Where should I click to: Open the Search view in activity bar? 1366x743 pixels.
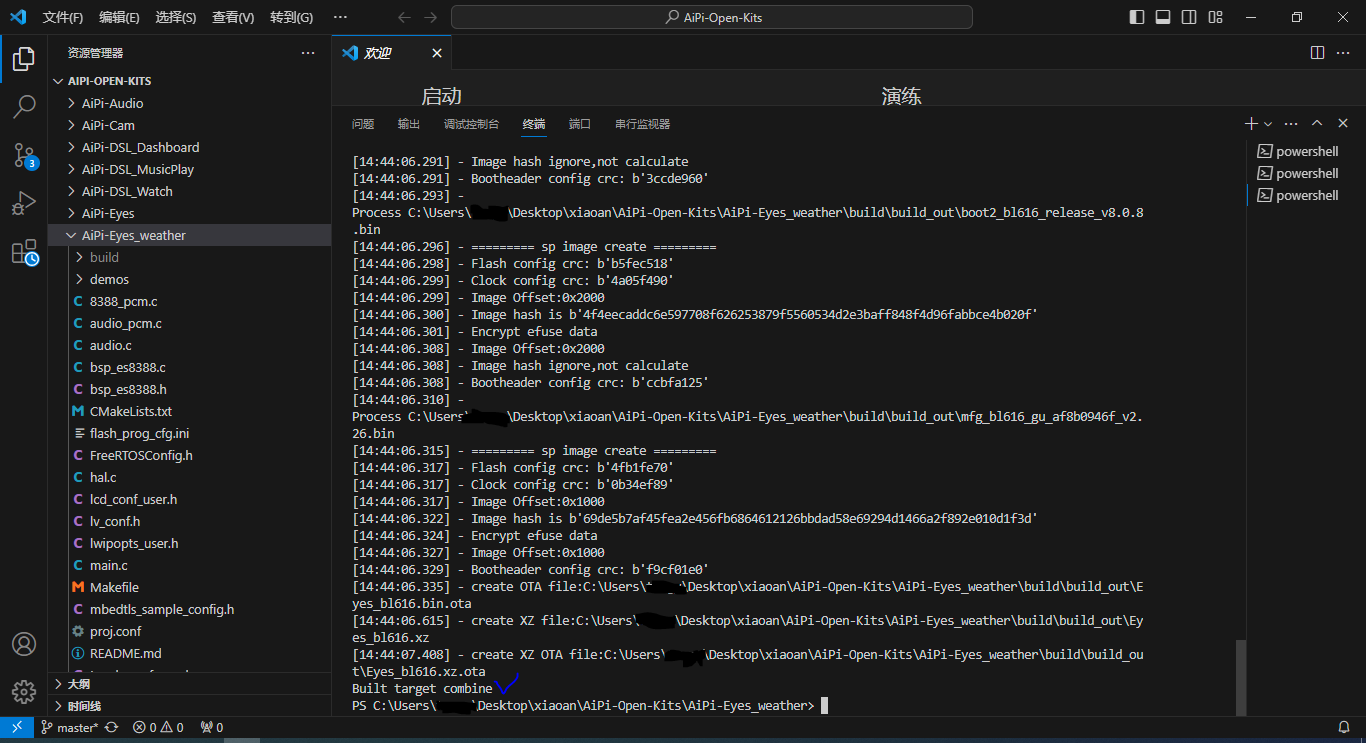click(x=24, y=106)
